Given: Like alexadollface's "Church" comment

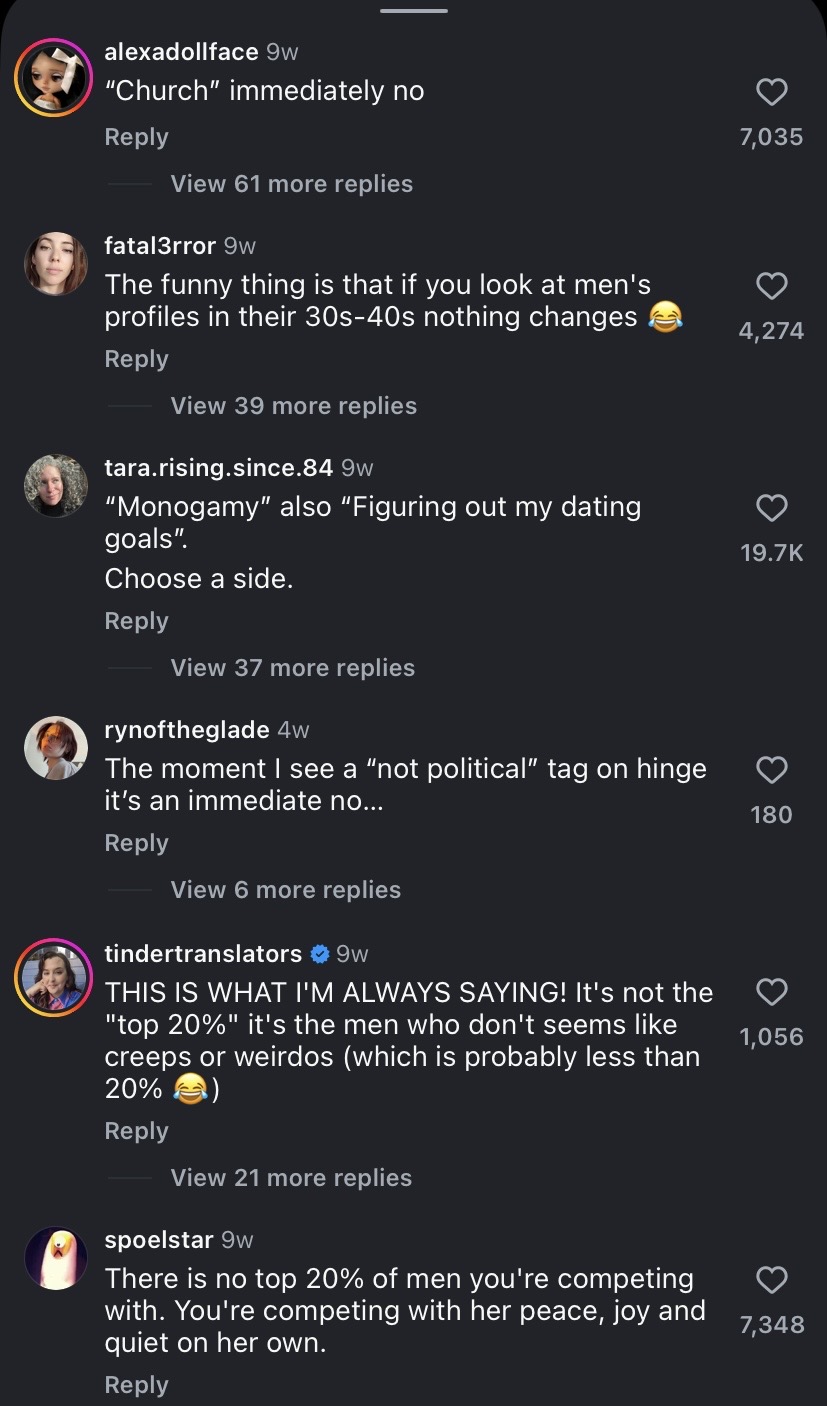Looking at the screenshot, I should 771,93.
